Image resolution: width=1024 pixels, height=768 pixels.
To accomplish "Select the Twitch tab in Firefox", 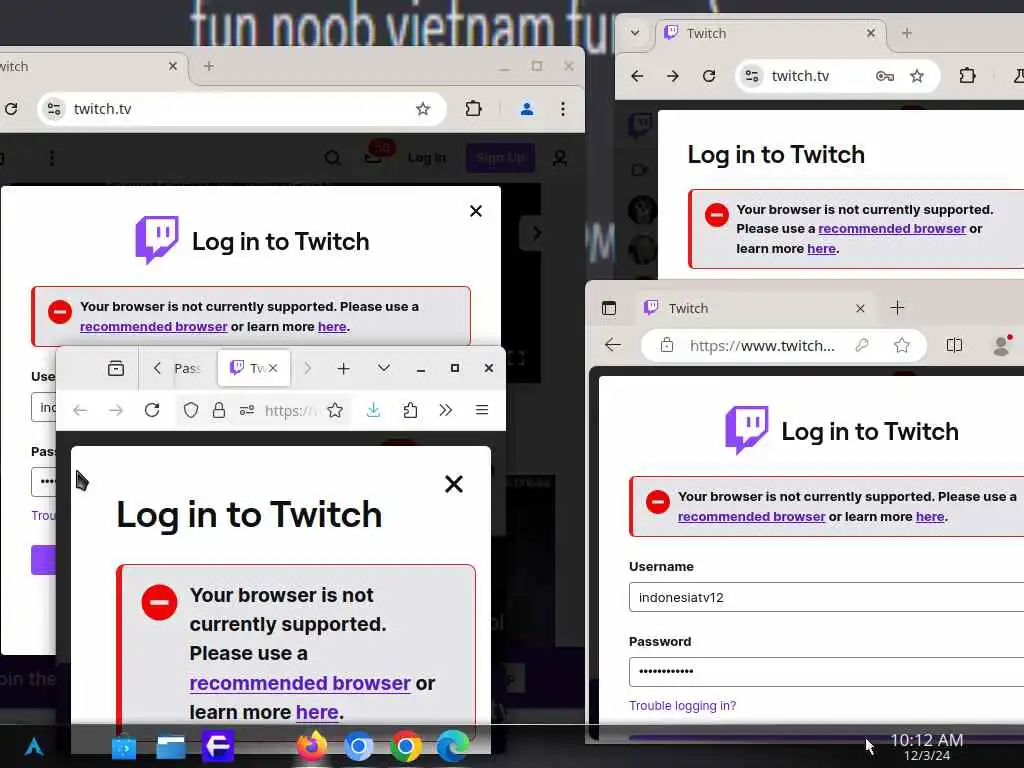I will pos(254,368).
